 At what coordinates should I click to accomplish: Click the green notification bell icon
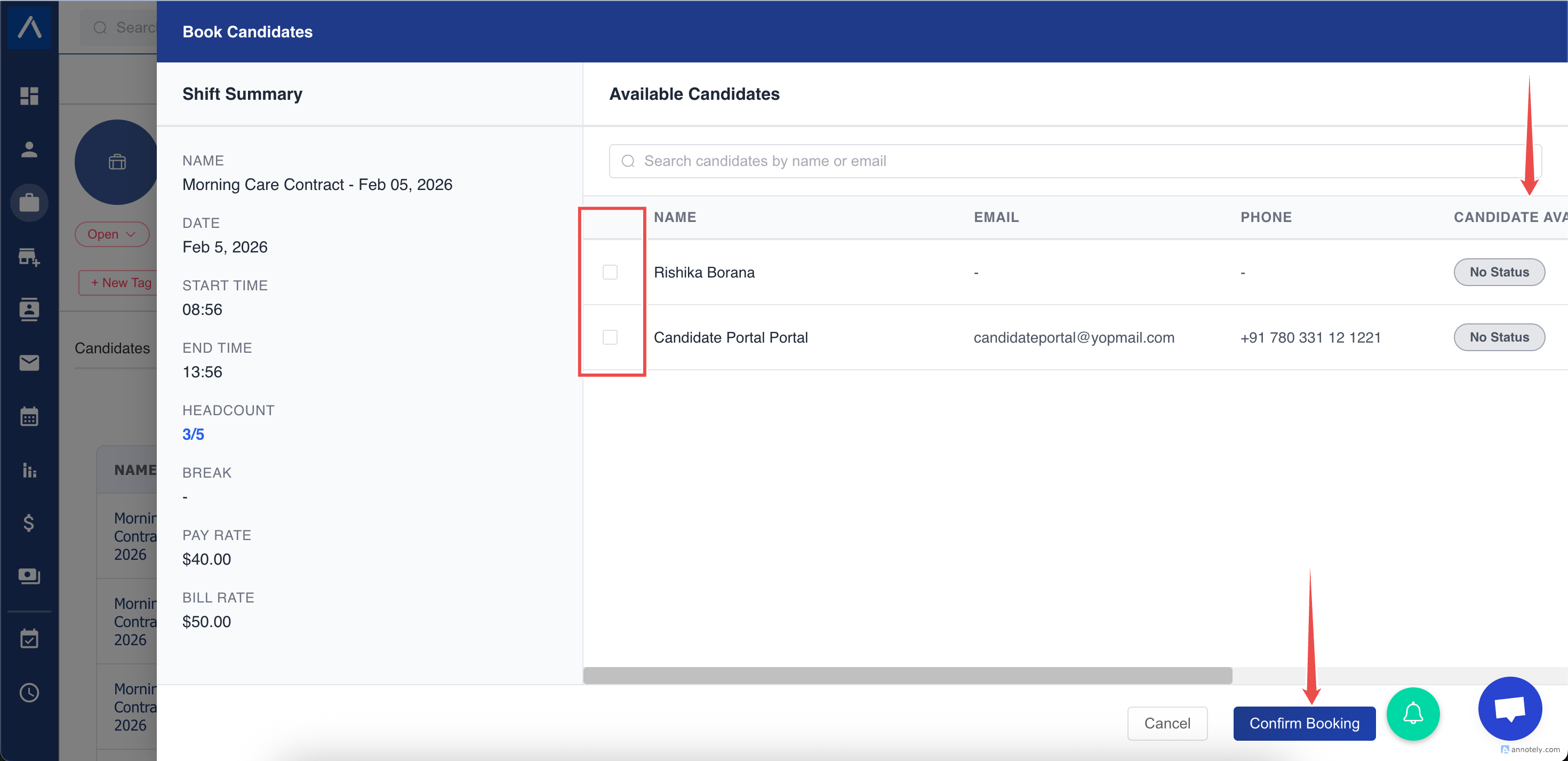tap(1412, 714)
